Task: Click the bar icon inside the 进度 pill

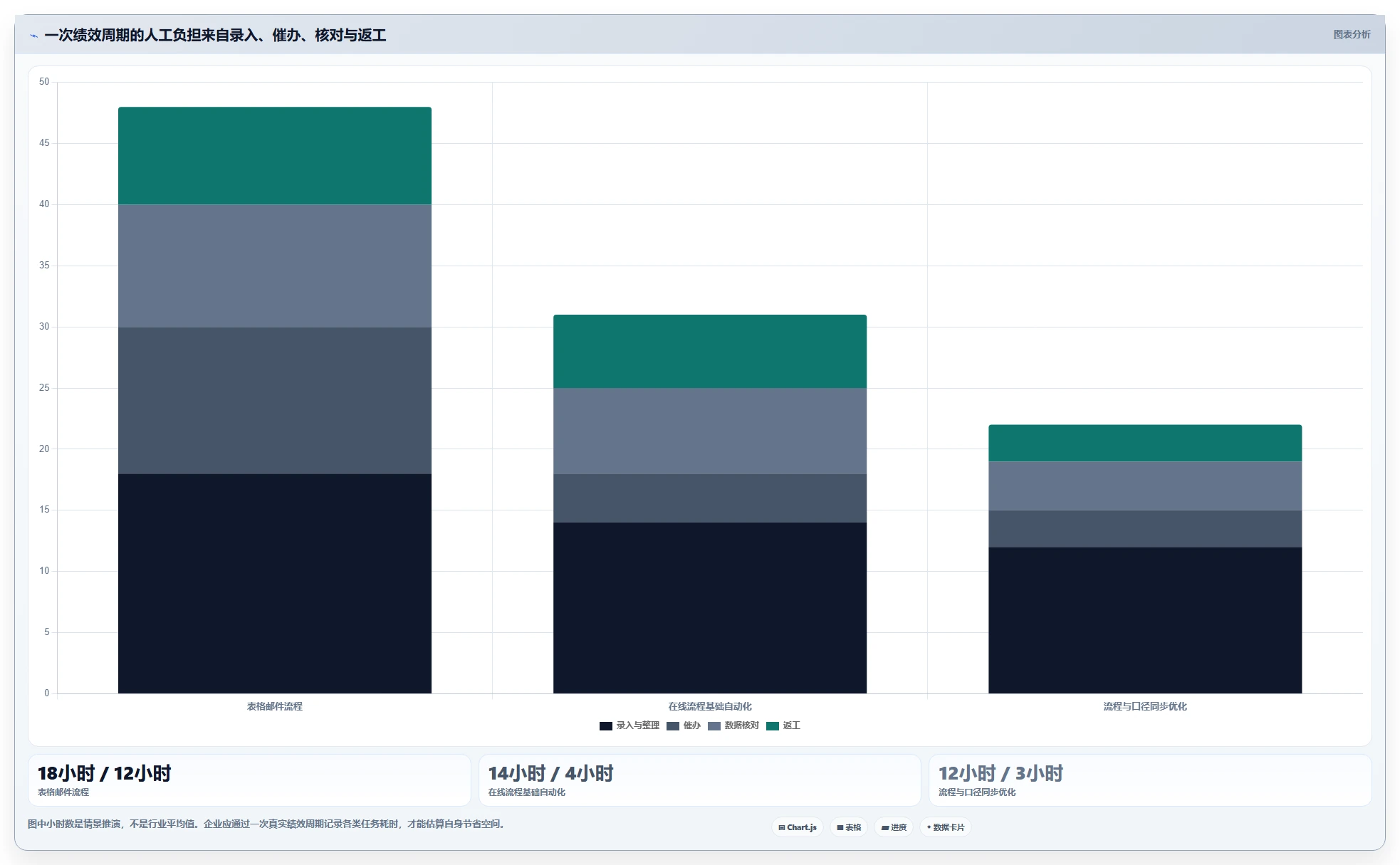Action: pyautogui.click(x=885, y=828)
